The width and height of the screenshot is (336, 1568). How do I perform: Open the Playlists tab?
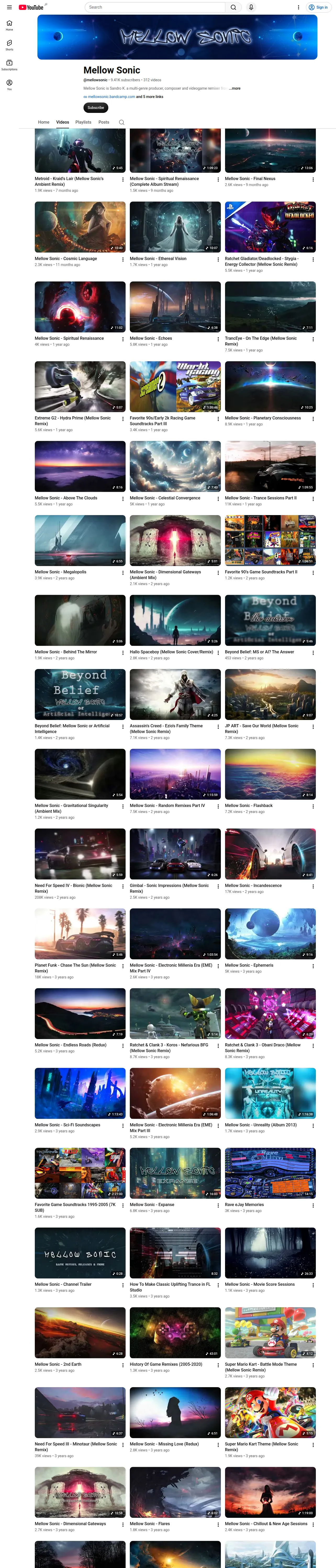[x=83, y=122]
